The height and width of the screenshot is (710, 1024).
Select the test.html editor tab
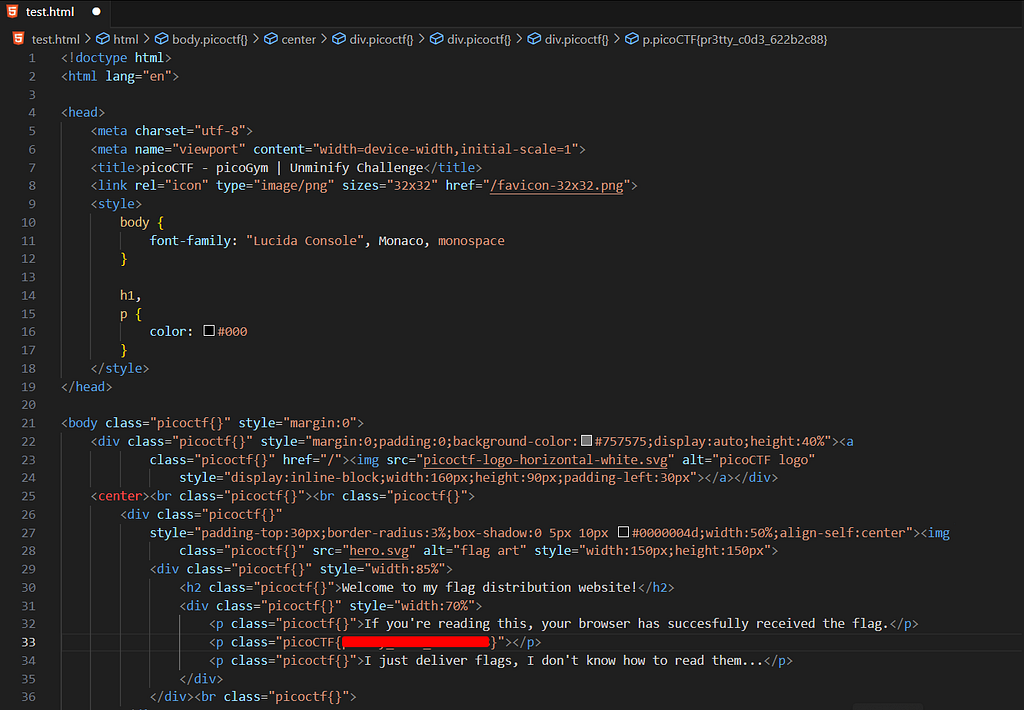pyautogui.click(x=55, y=12)
